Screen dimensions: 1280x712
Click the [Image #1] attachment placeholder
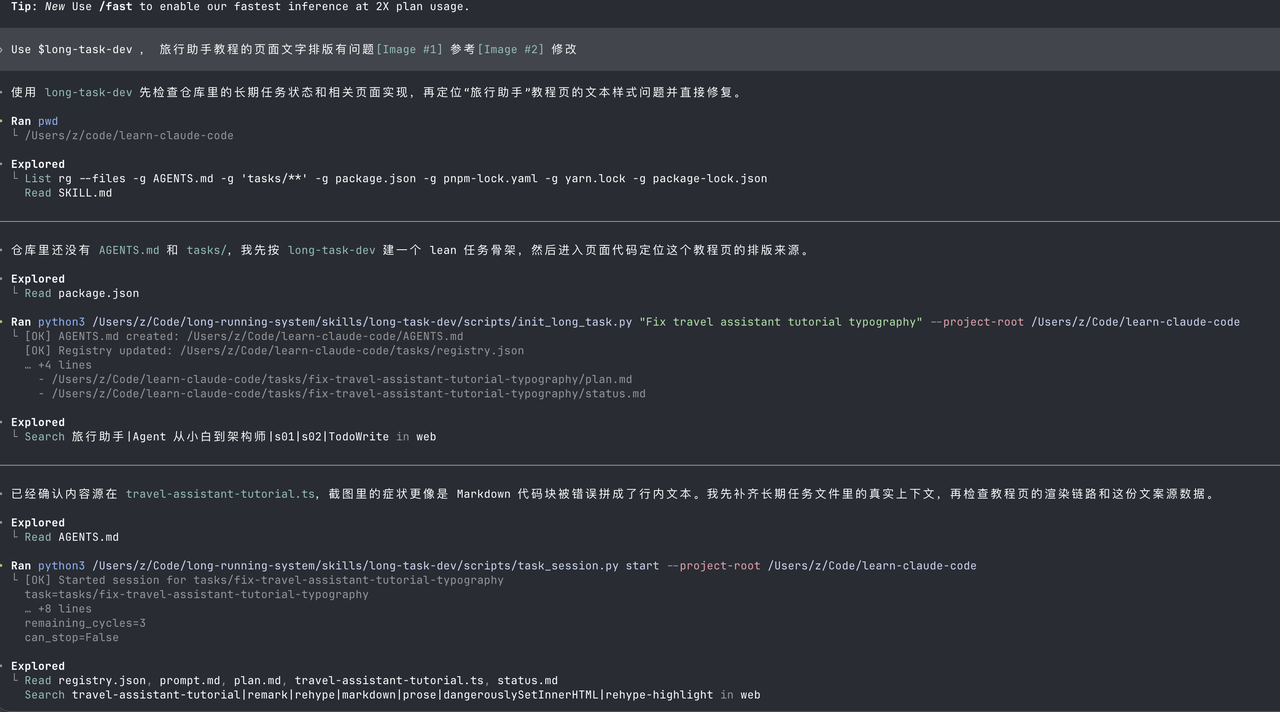[x=409, y=49]
